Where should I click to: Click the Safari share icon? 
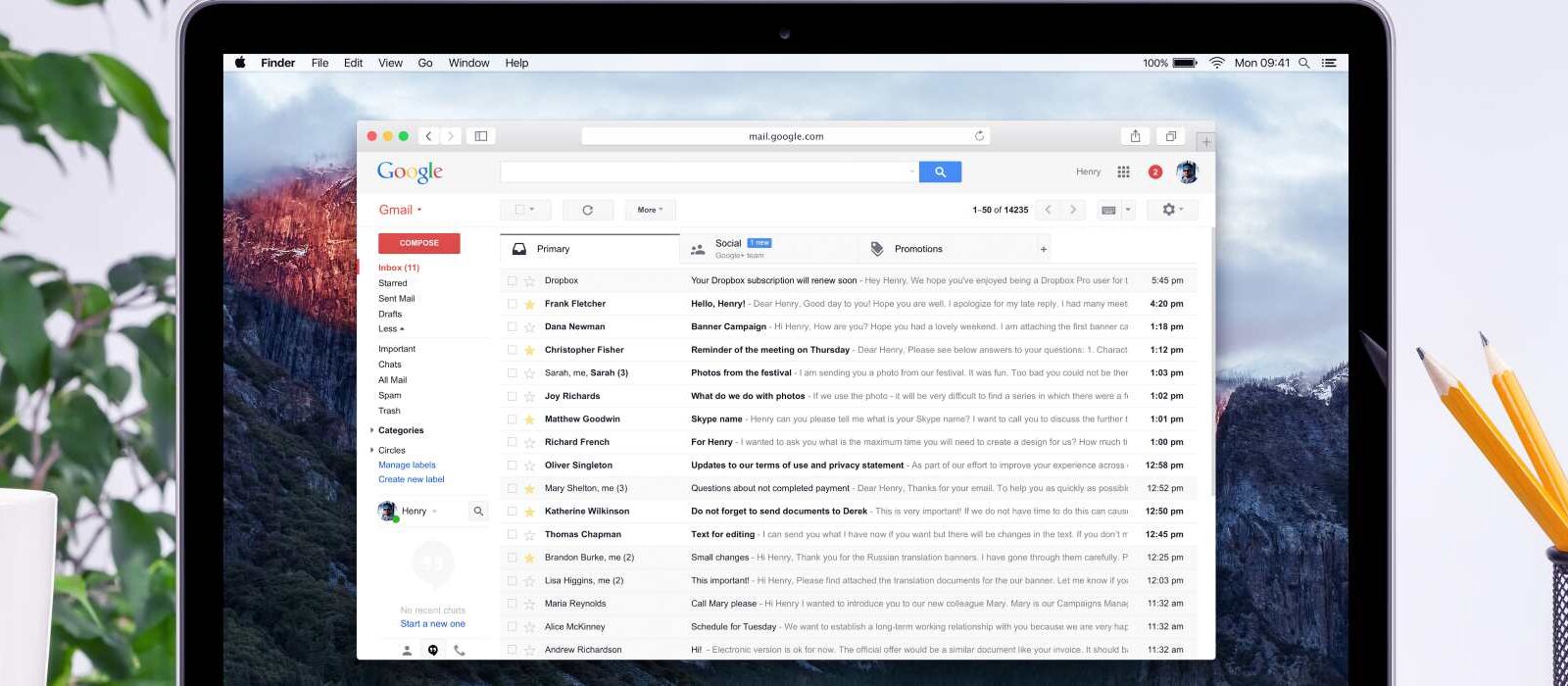(x=1135, y=136)
